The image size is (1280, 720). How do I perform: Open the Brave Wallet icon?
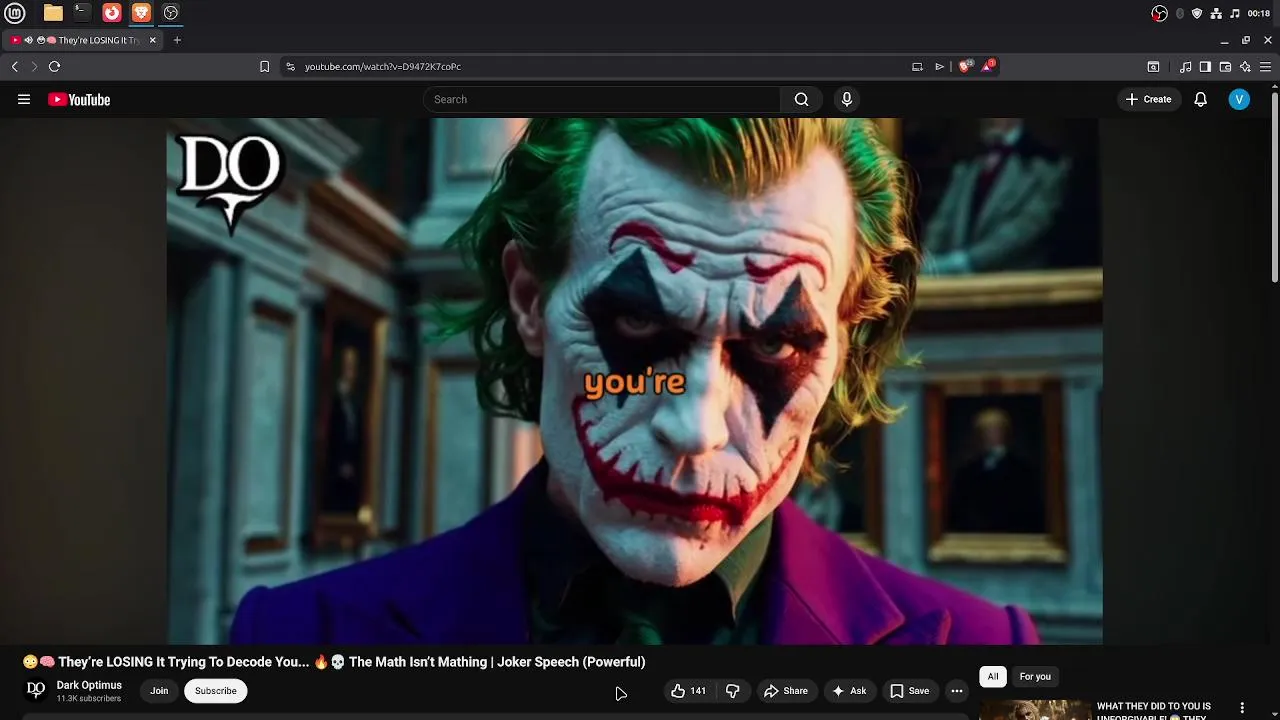[1225, 67]
